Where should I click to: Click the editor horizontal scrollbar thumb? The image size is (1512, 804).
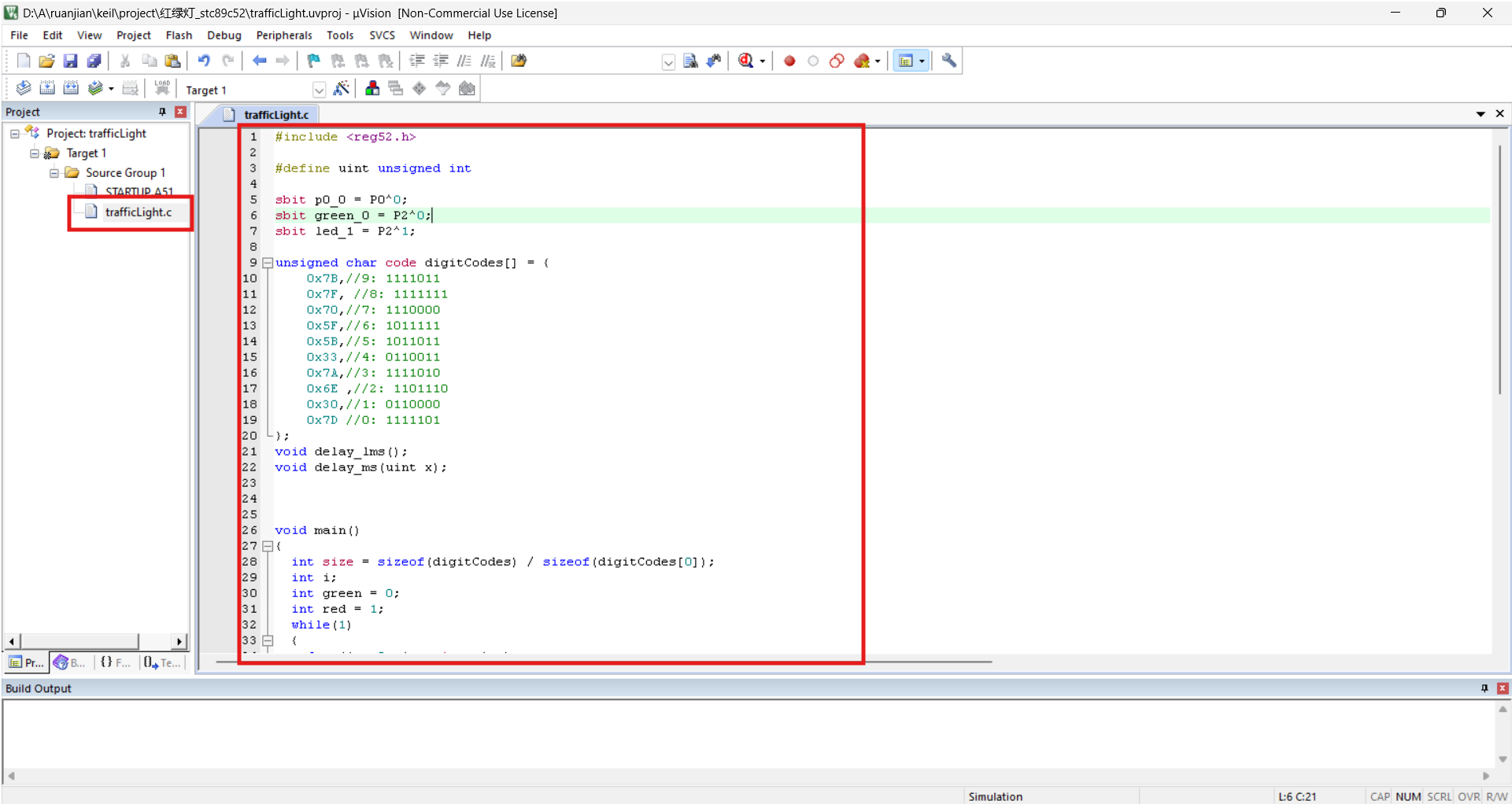[x=604, y=662]
